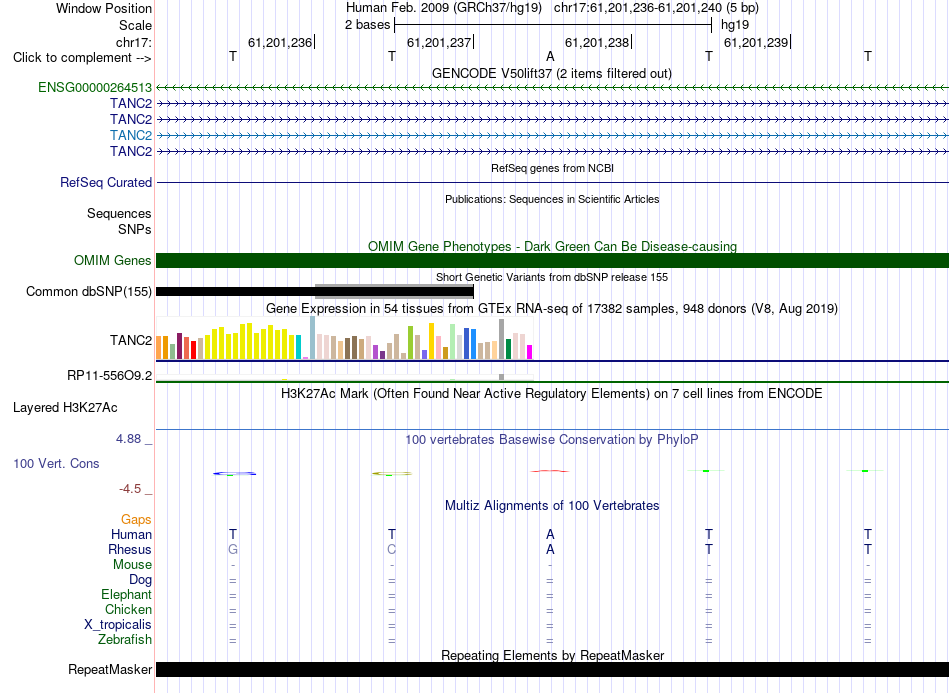This screenshot has width=950, height=693.
Task: Click the Publications 'Sequences' track label
Action: [x=119, y=213]
